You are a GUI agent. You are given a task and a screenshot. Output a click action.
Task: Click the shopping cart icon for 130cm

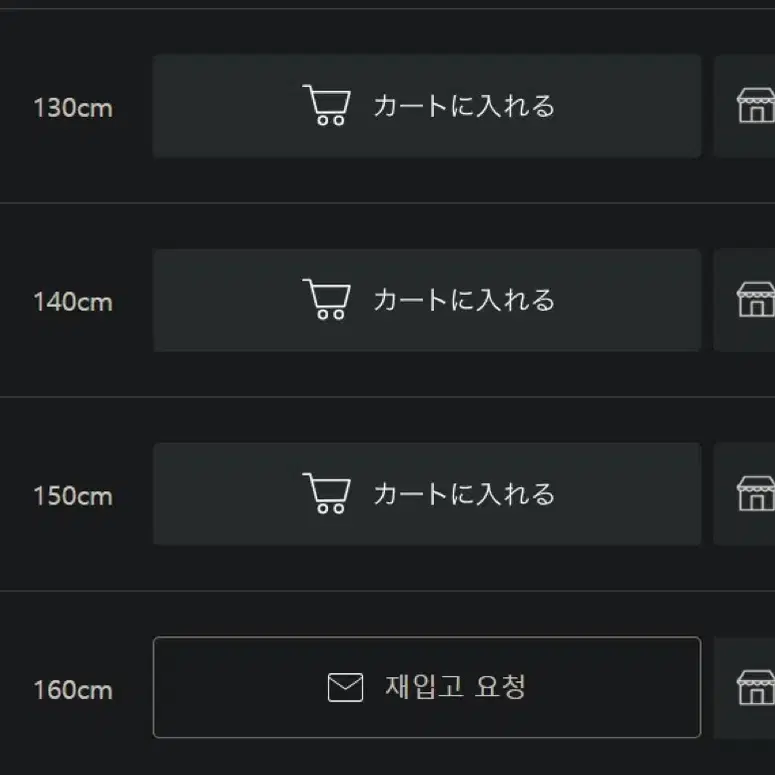click(x=327, y=105)
